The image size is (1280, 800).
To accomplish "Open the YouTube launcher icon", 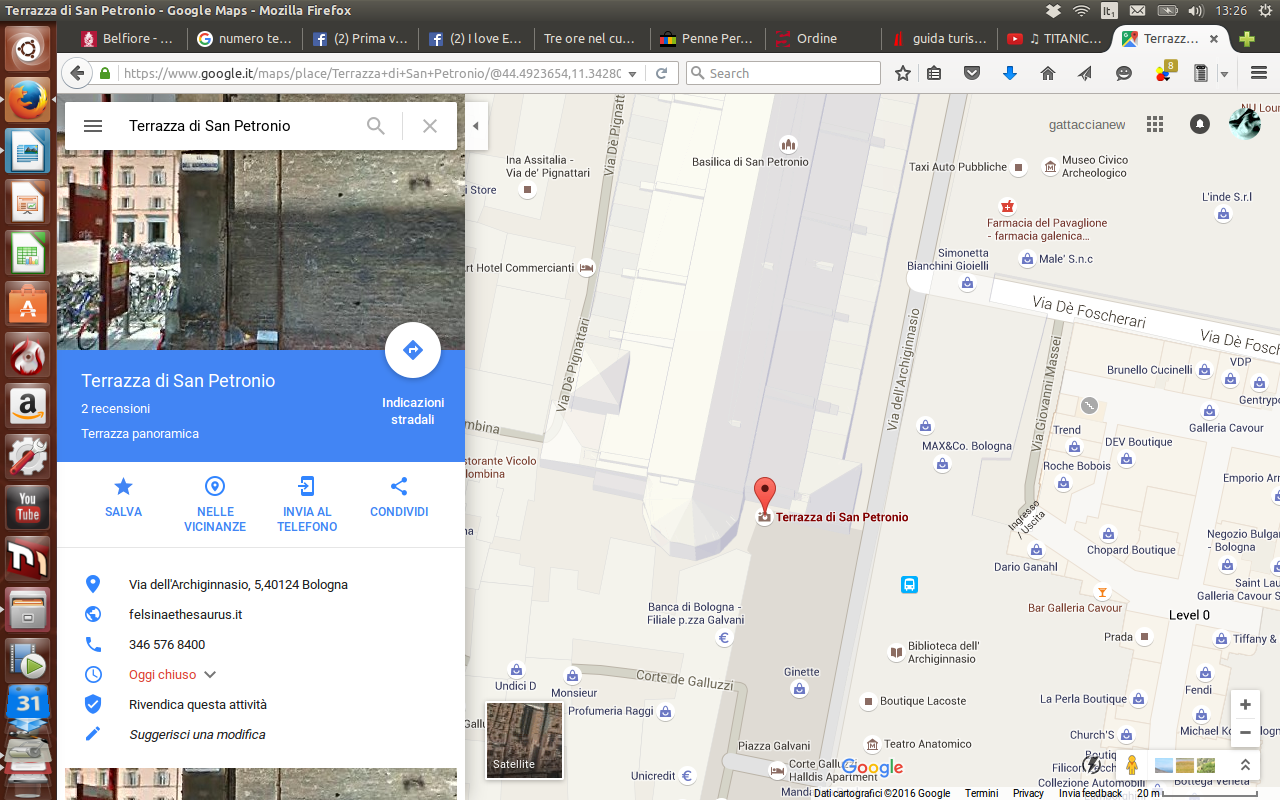I will tap(27, 508).
